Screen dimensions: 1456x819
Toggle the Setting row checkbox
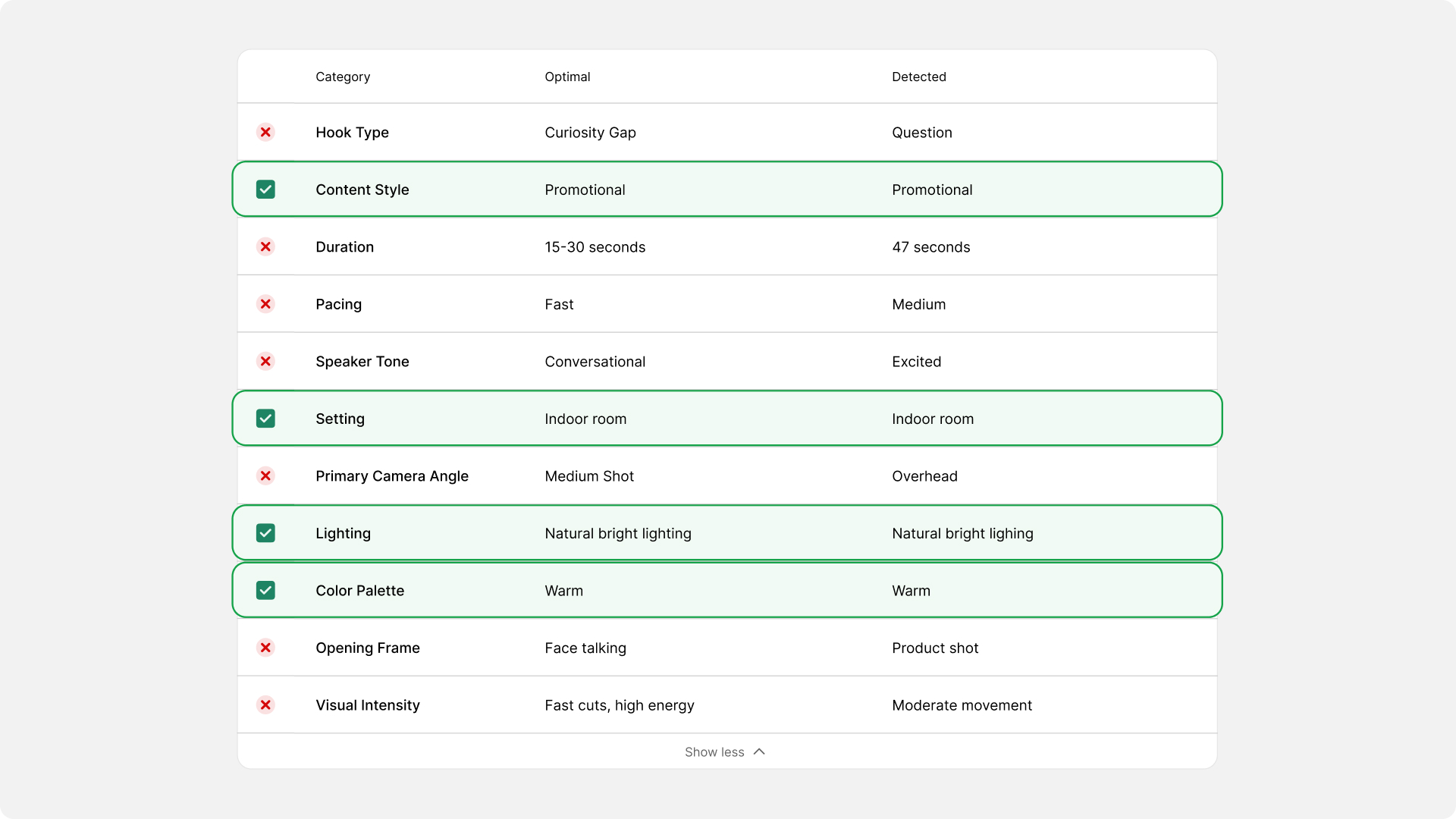point(265,419)
